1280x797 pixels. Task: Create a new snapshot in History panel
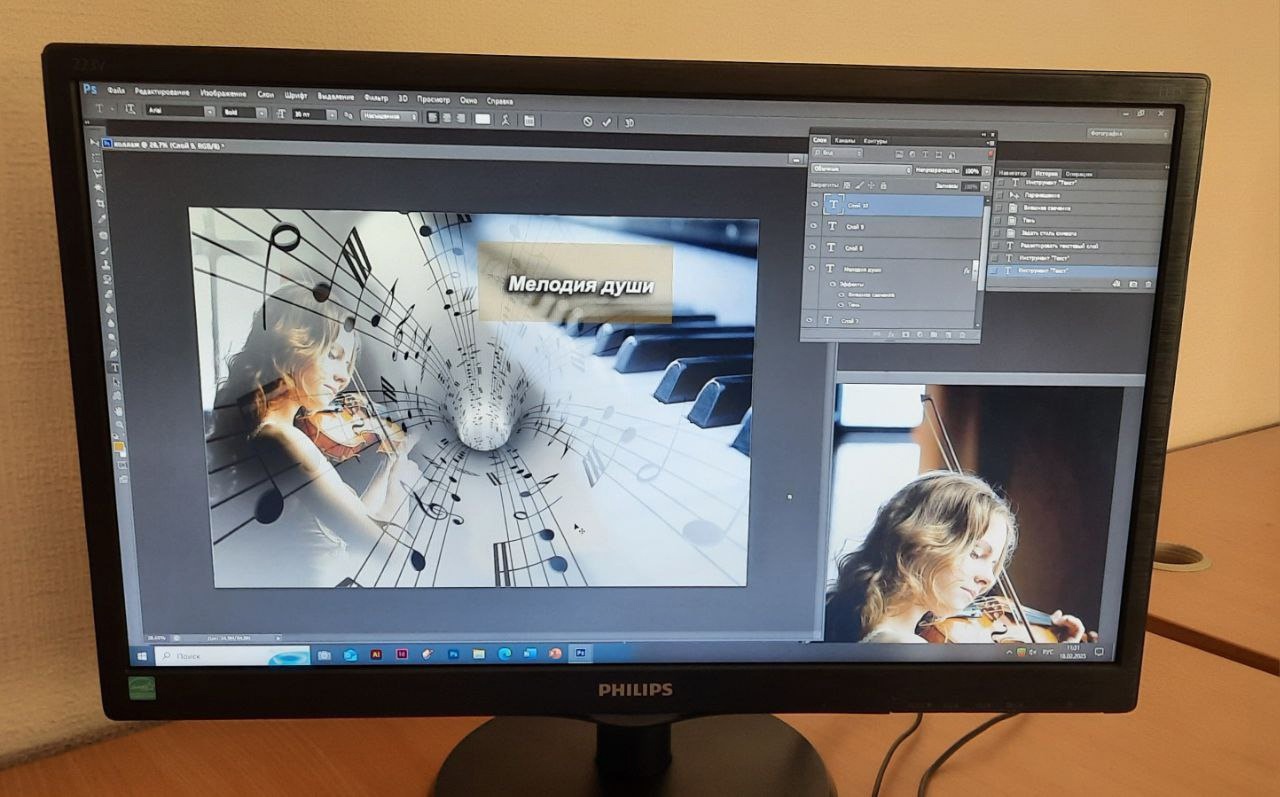(1133, 285)
